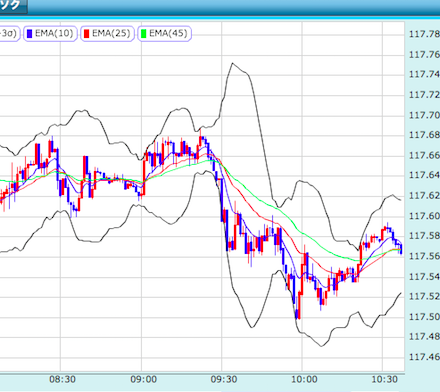Click the upper Bollinger band peak near 117.74
Viewport: 440px width, 392px height.
pos(232,63)
